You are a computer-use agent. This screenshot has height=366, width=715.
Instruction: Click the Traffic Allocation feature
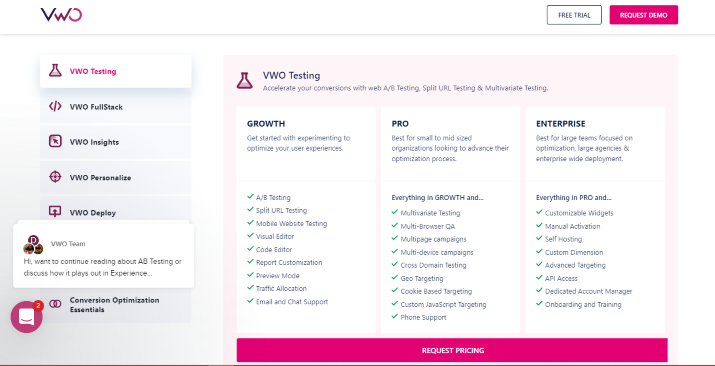pos(281,289)
